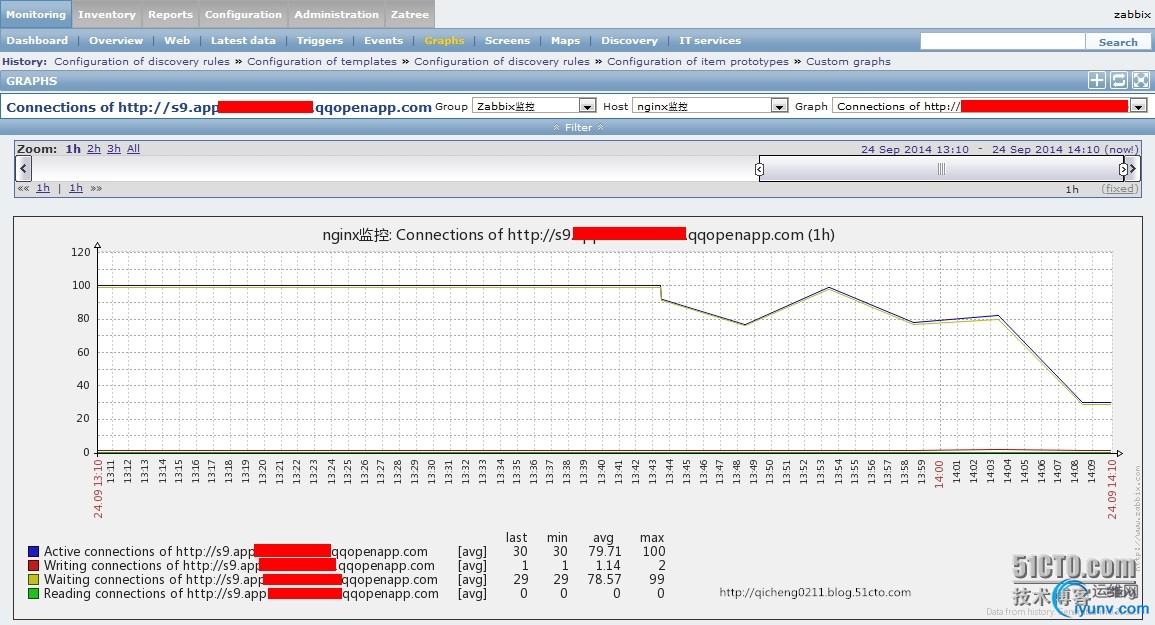Click Waiting connections legend label

pos(241,579)
